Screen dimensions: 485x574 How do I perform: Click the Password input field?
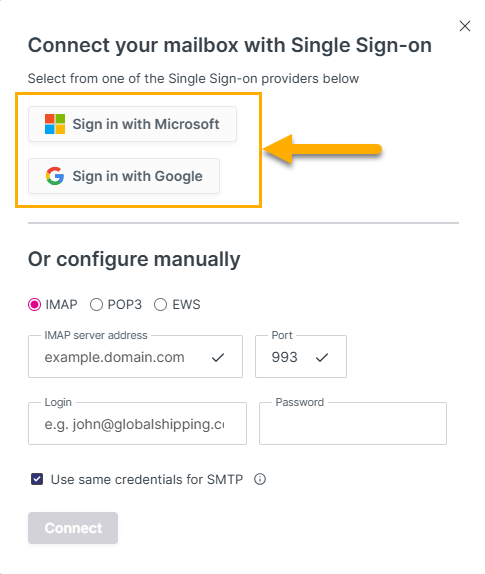(353, 424)
